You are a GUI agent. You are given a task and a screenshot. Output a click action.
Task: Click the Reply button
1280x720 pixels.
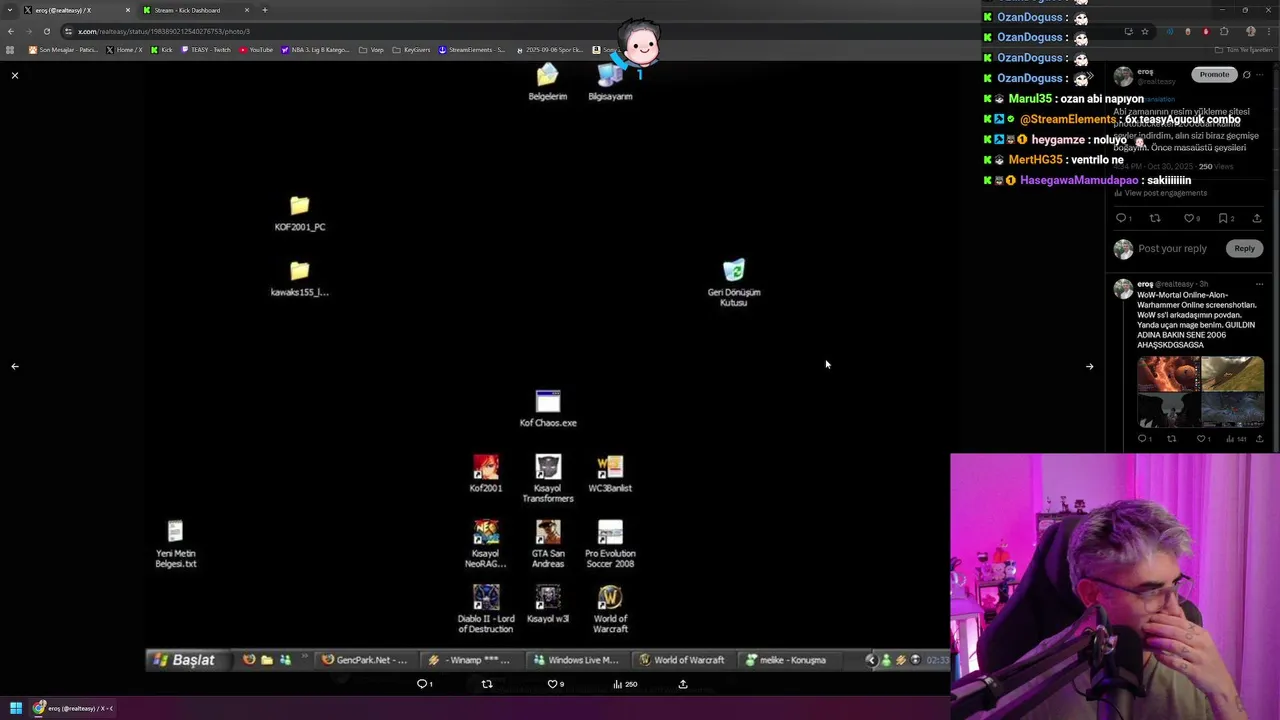pyautogui.click(x=1244, y=248)
